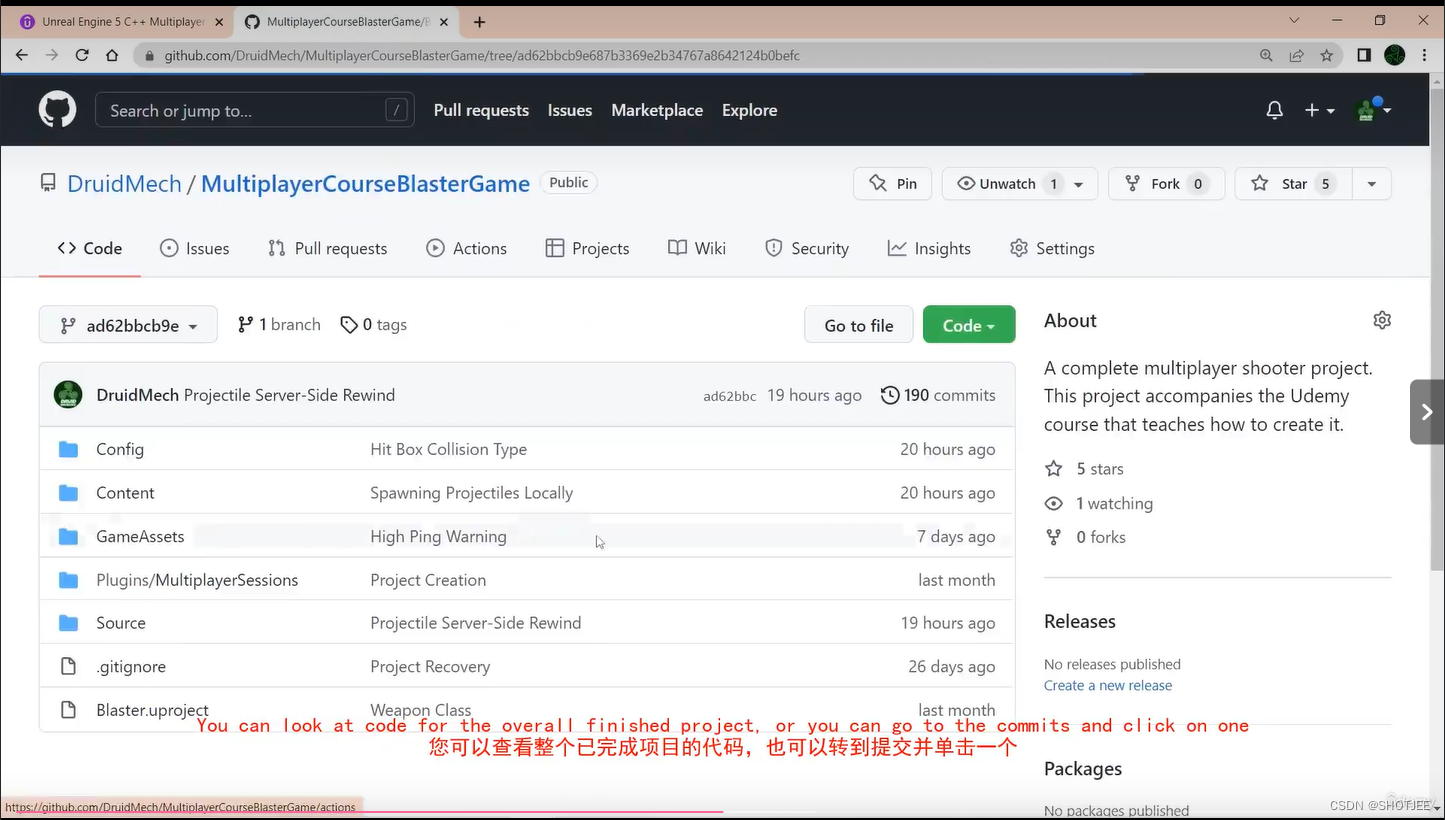Click the browser back arrow
Viewport: 1445px width, 820px height.
click(x=22, y=56)
